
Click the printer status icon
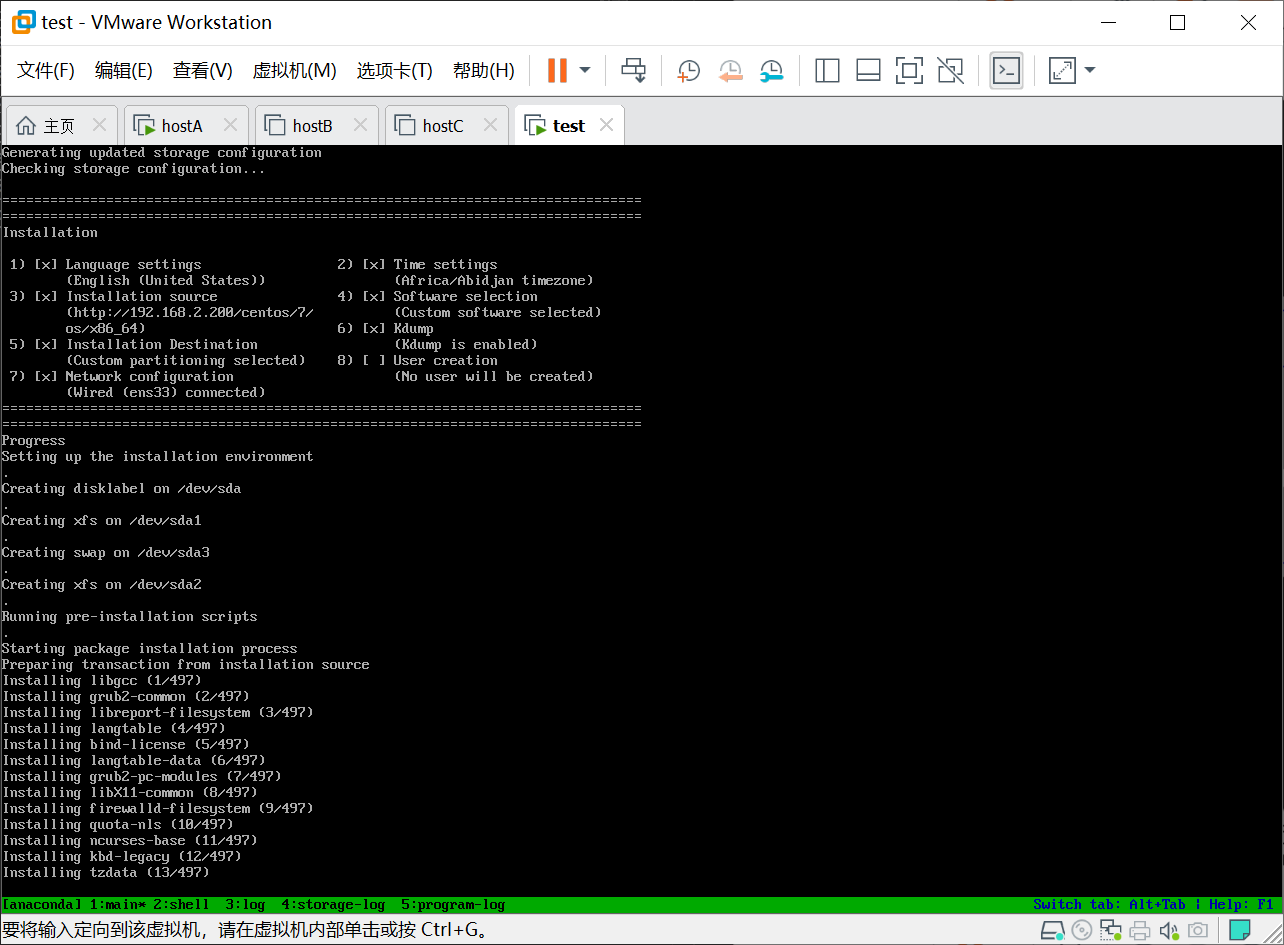coord(1140,931)
